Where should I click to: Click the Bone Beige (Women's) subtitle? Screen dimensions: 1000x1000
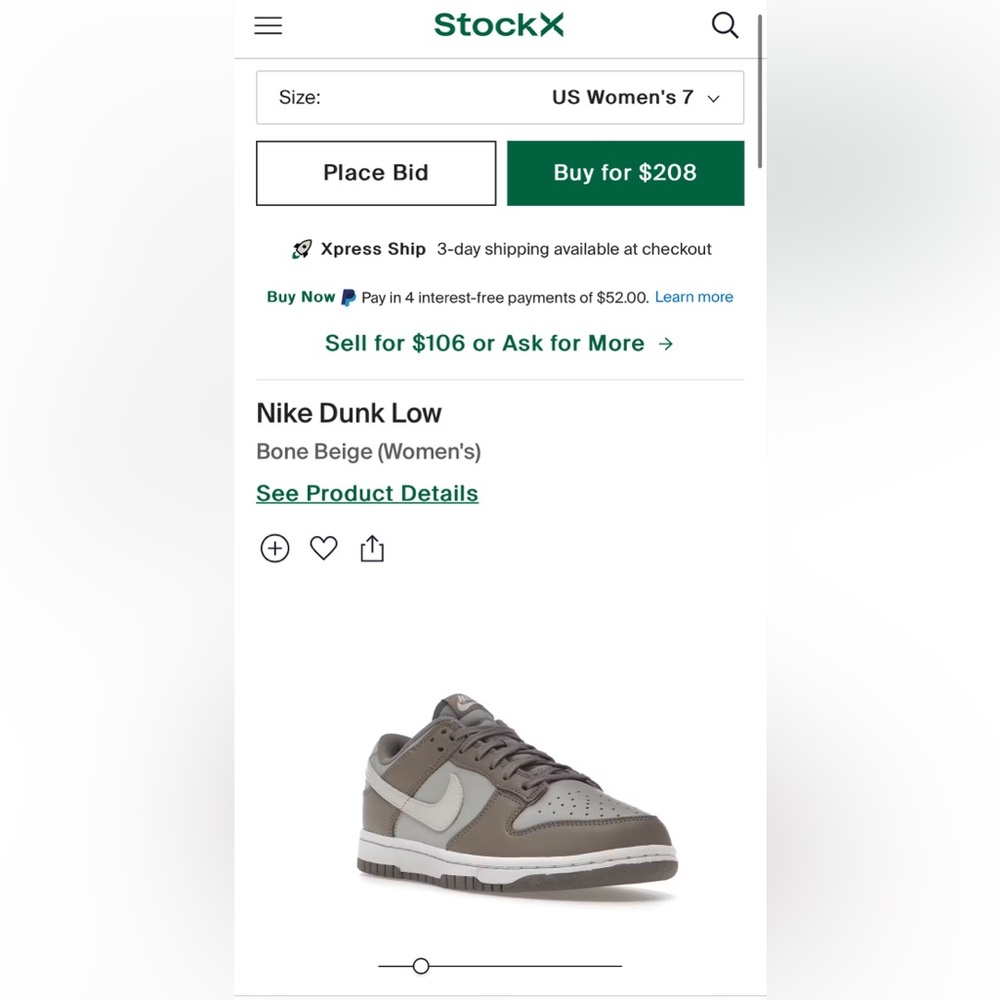click(369, 451)
